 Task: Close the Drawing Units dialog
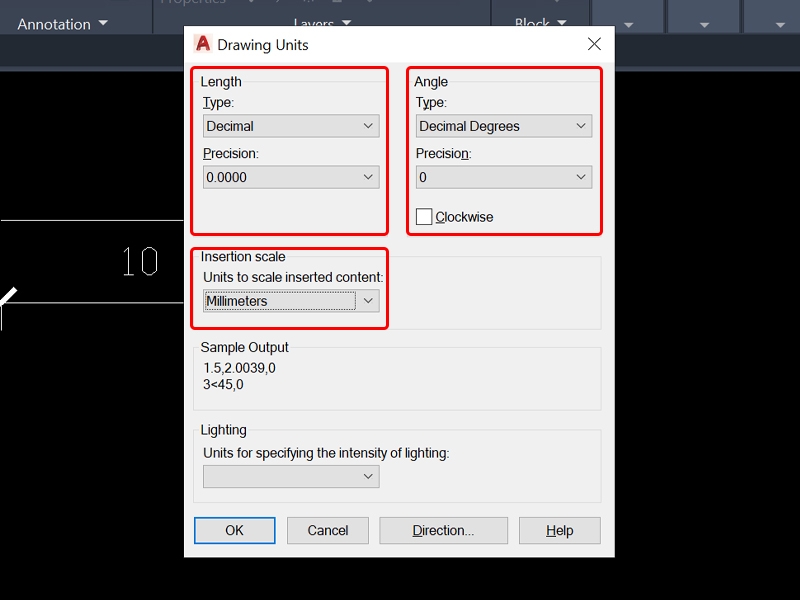[594, 44]
